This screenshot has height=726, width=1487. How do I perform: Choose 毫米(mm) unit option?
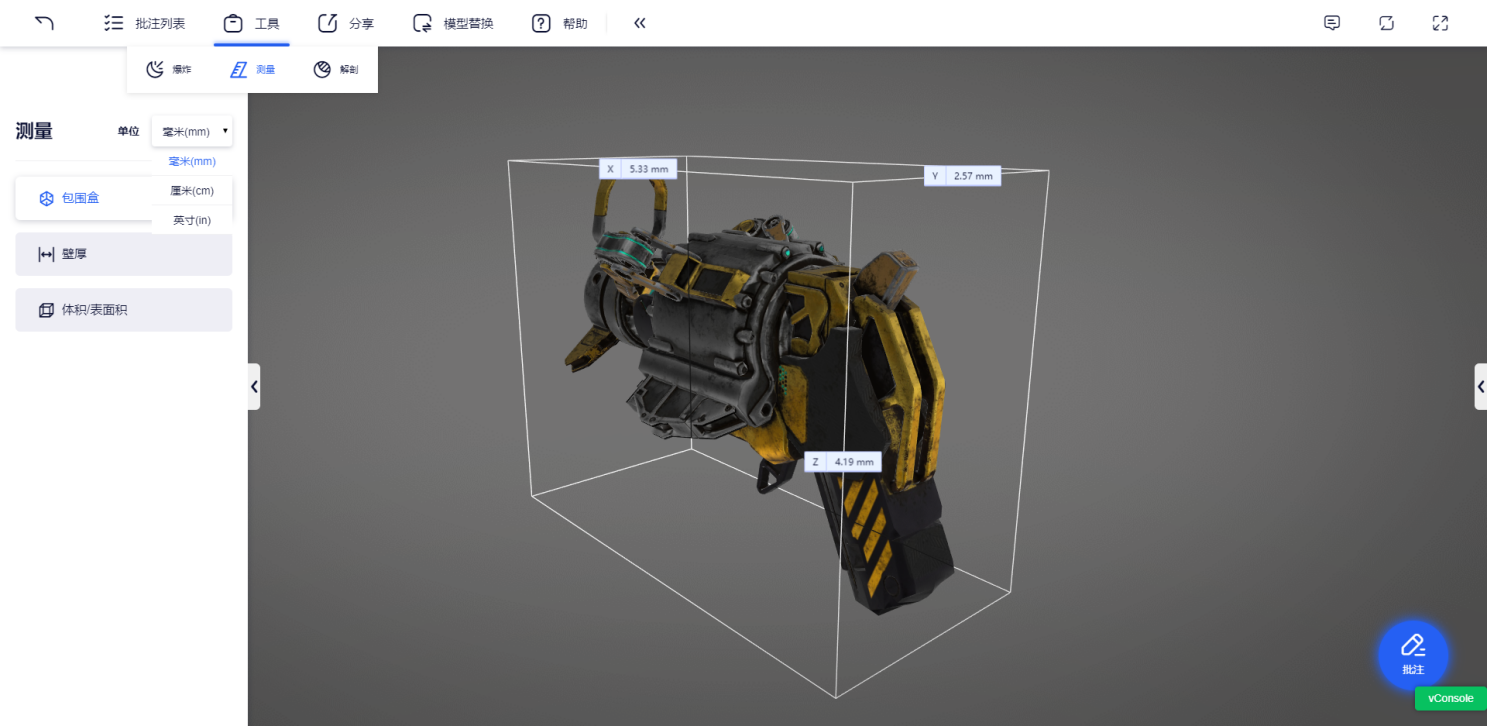pos(192,161)
